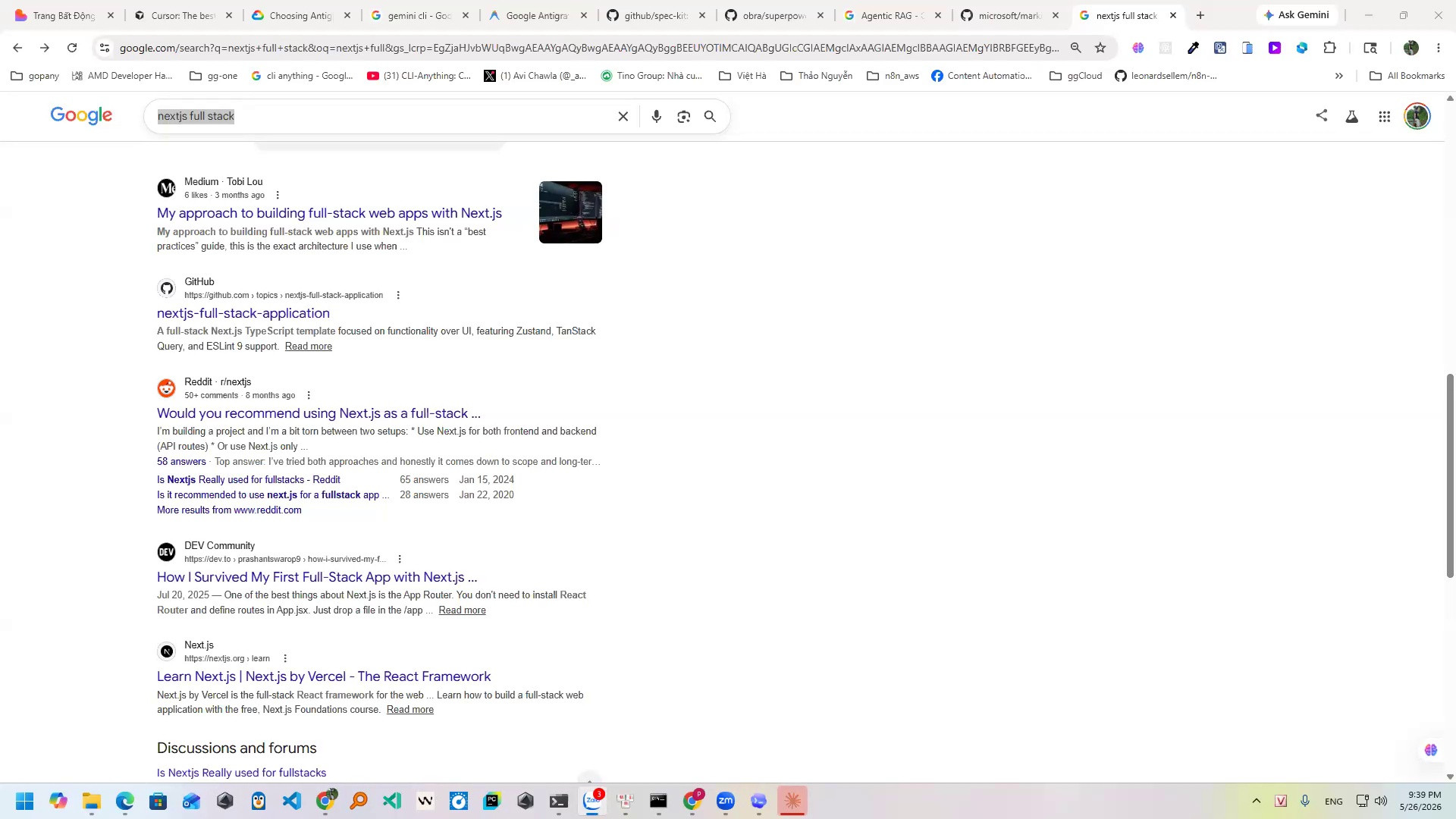The height and width of the screenshot is (819, 1456).
Task: Click Read more on GitHub result
Action: (309, 347)
